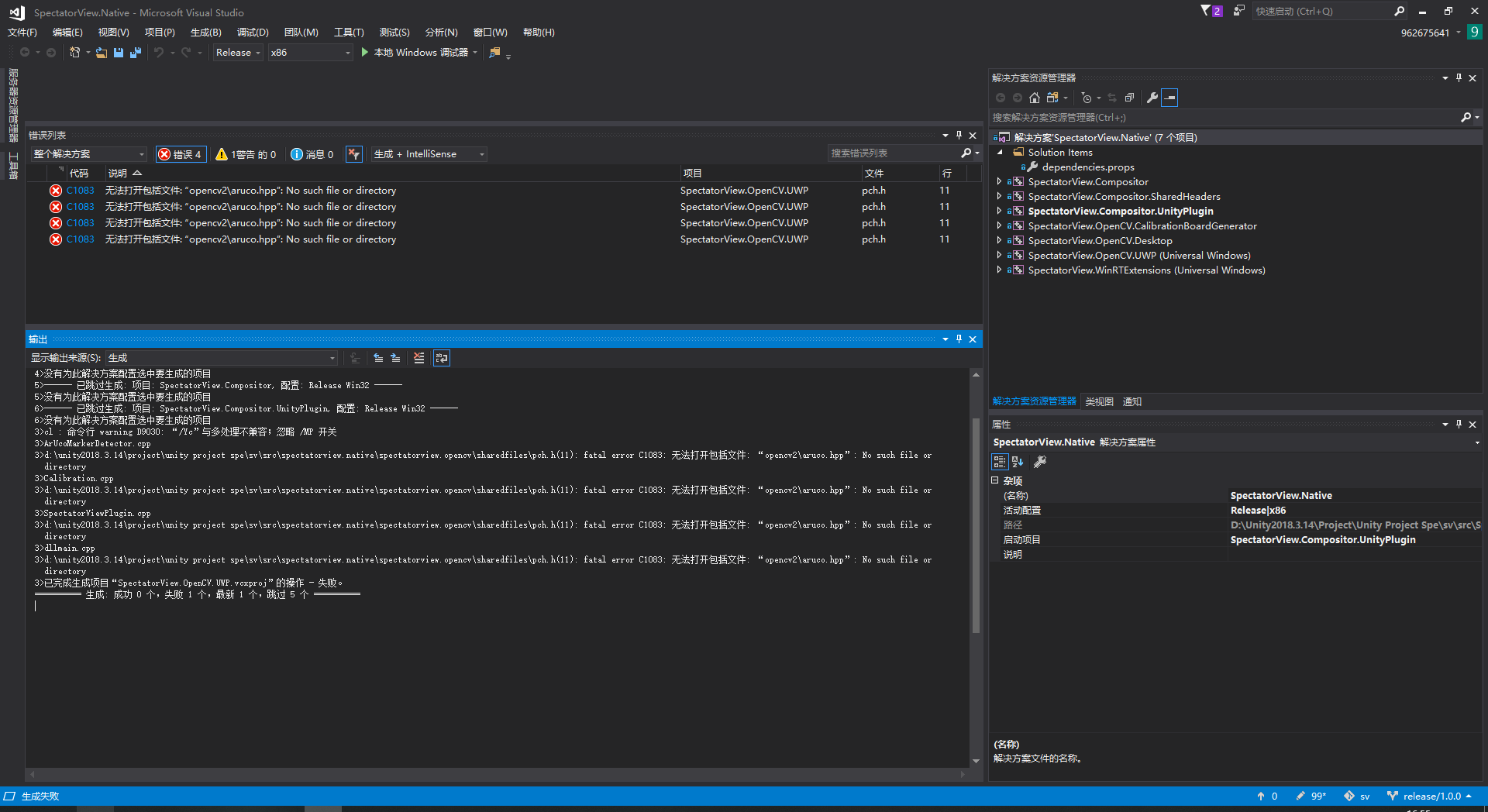Select the Properties wrench icon in Solution Explorer
The height and width of the screenshot is (812, 1488).
point(1153,98)
